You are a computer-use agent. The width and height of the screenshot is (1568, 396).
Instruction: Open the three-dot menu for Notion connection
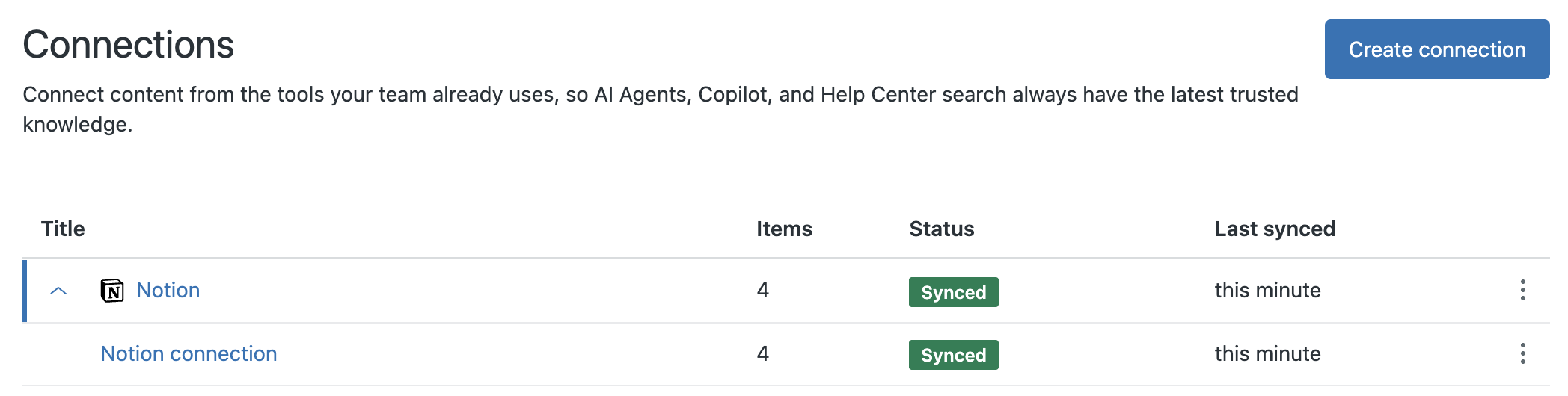pos(1522,353)
